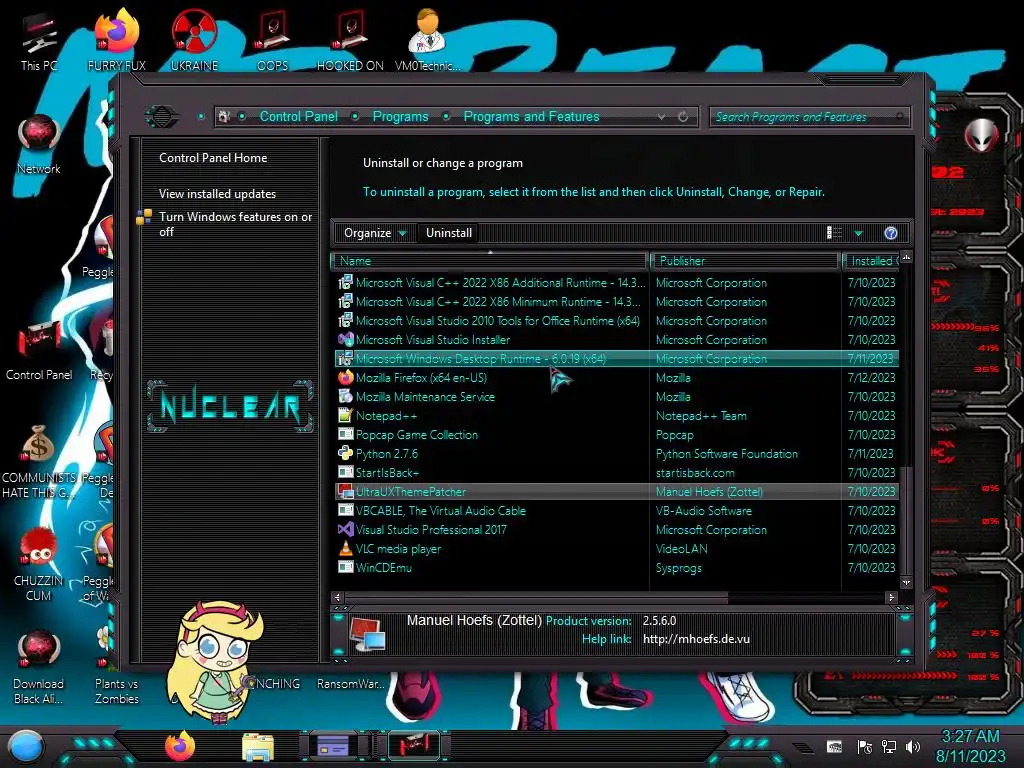Screen dimensions: 1024x768
Task: Sort by Publisher column header
Action: 744,261
